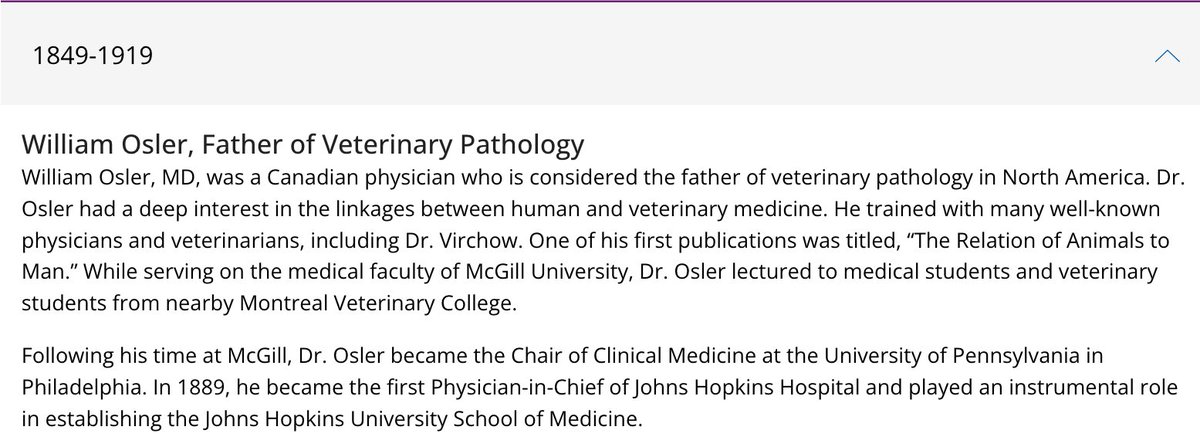Click the empty gray accordion header bar
Viewport: 1200px width, 447px height.
(600, 54)
